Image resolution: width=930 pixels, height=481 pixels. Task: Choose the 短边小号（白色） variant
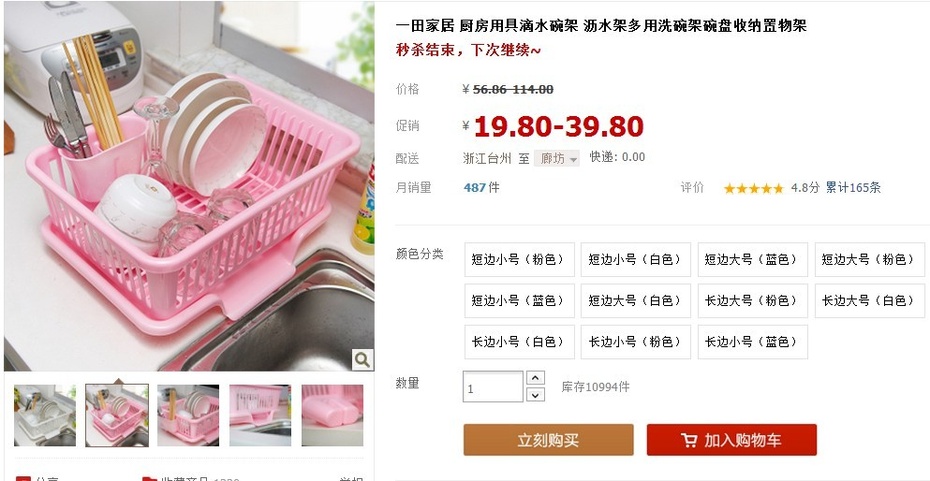point(635,259)
